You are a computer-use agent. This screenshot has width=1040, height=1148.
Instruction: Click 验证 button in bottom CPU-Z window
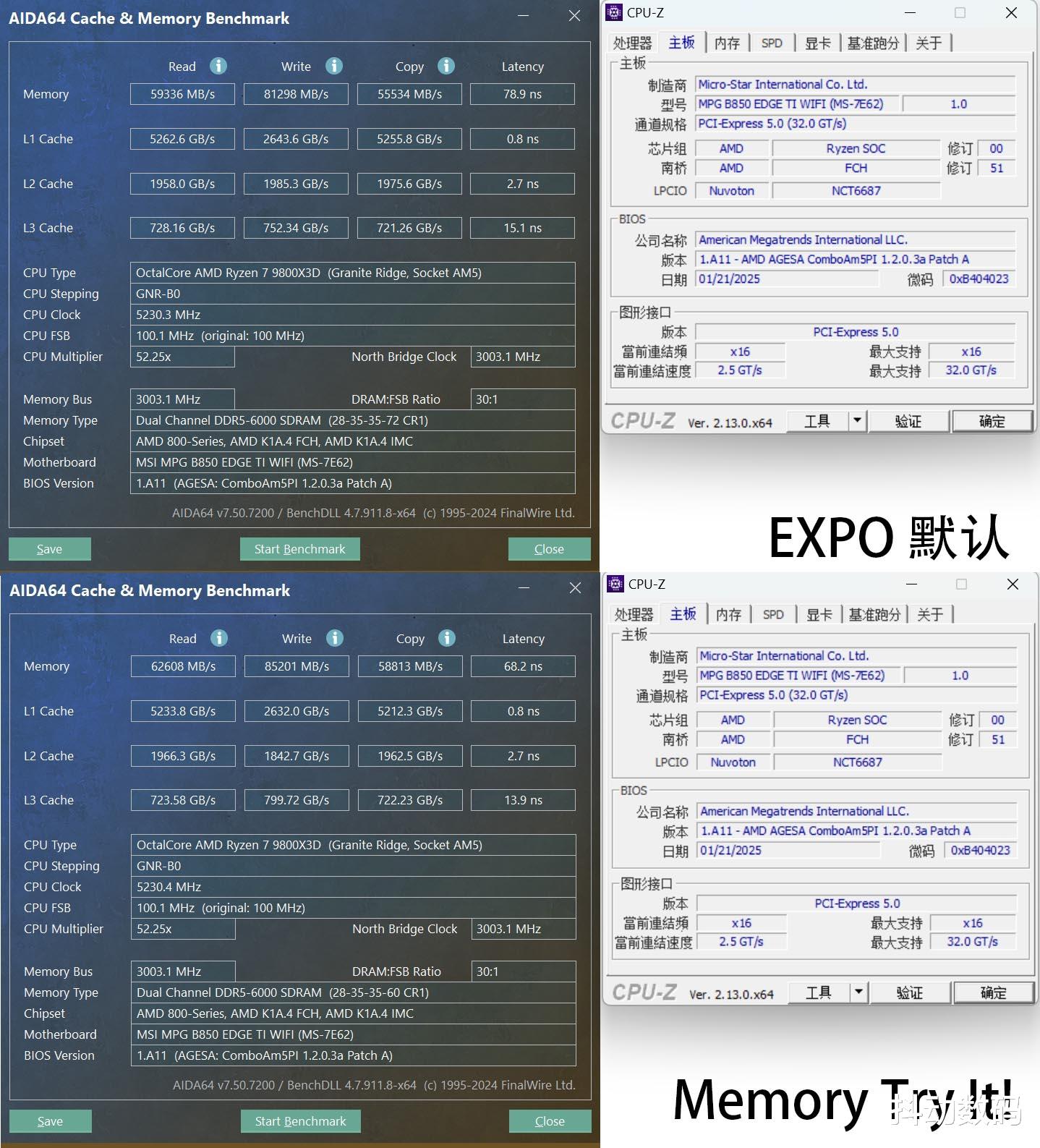[910, 992]
